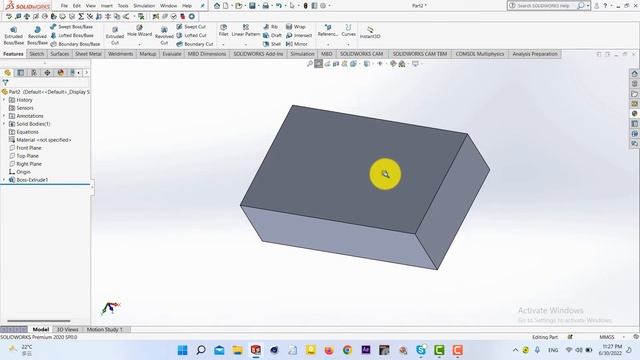Click the Fillet tool
Viewport: 640px width, 360px height.
(223, 31)
